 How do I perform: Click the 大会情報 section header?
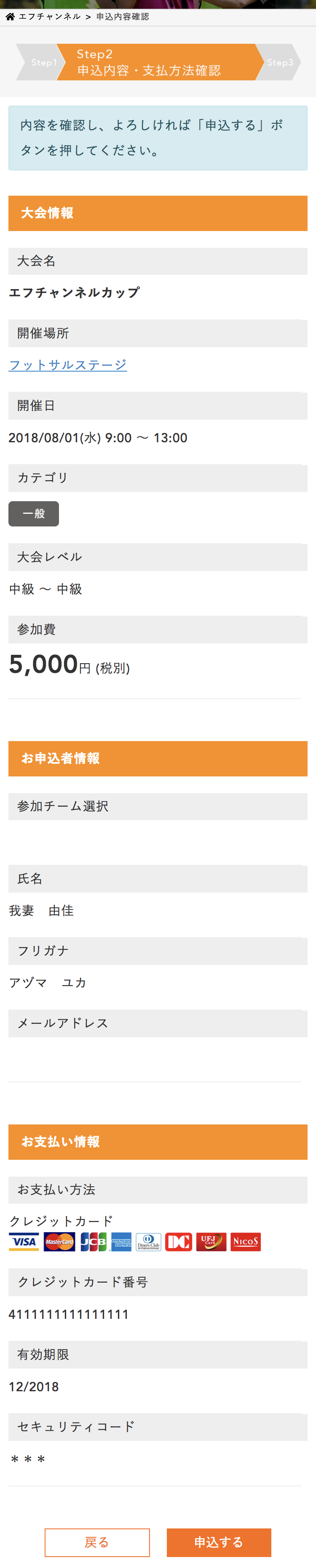[158, 213]
